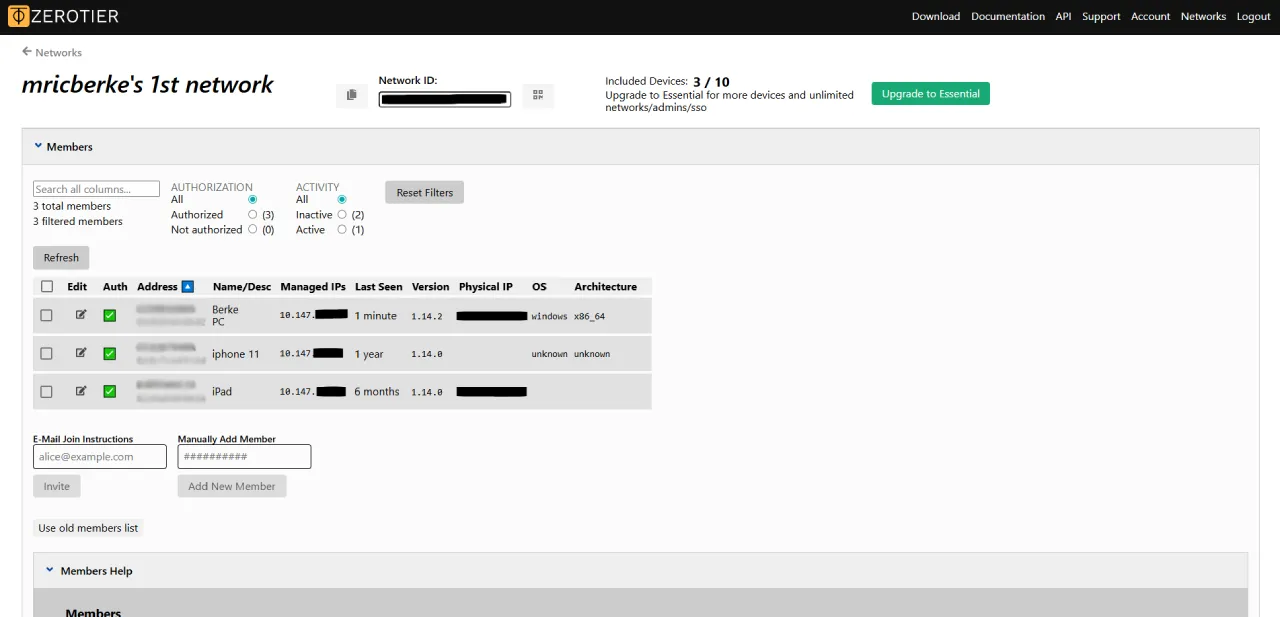The width and height of the screenshot is (1280, 617).
Task: Click the Invite button
Action: (57, 486)
